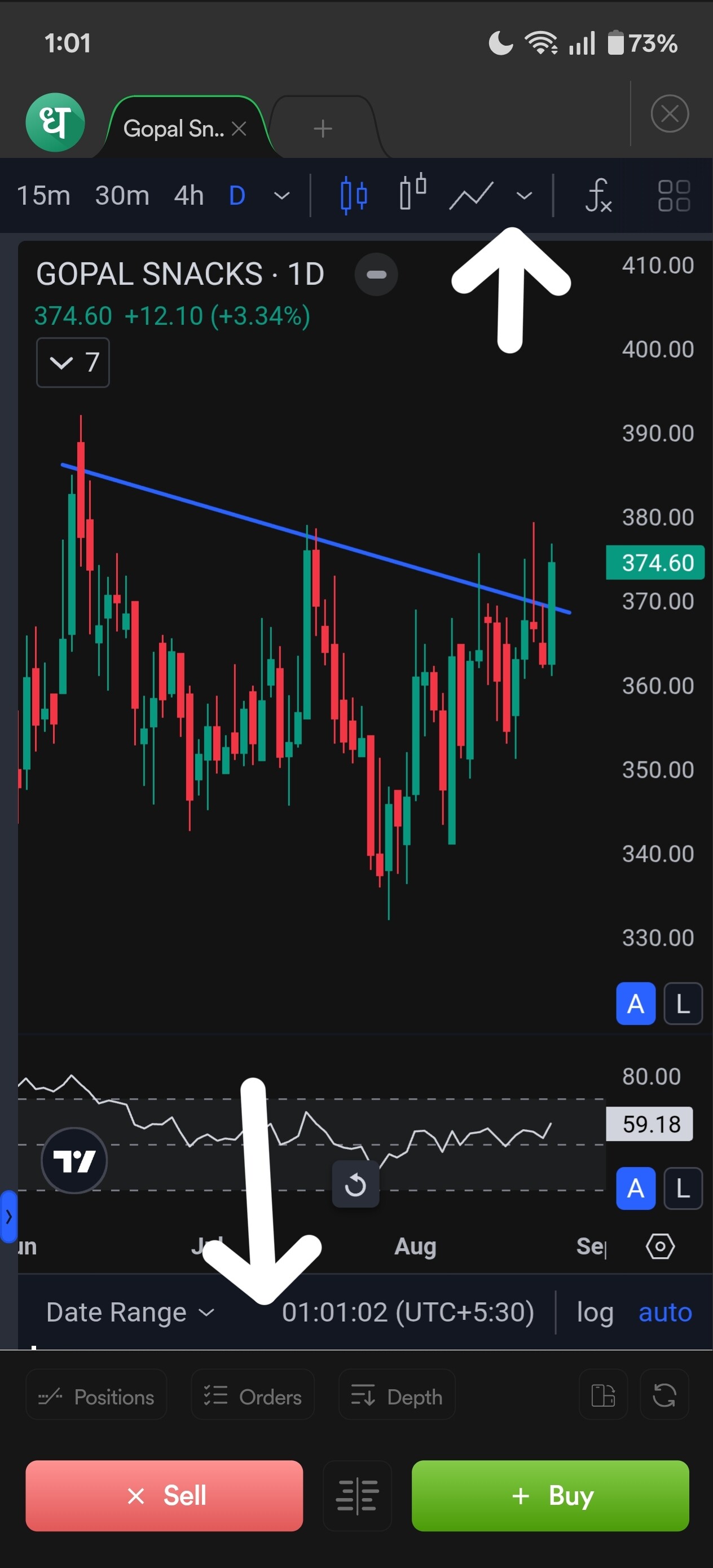Click the reset chart view icon
Image resolution: width=713 pixels, height=1568 pixels.
coord(355,1184)
